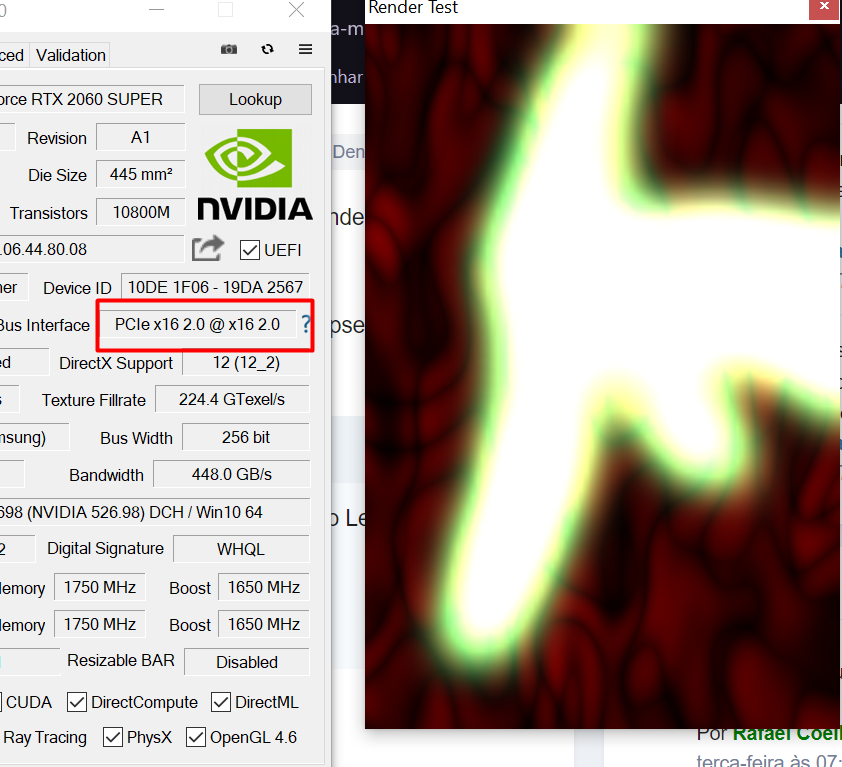Click the Texture Fillrate value 224.4 GTexel/s

tap(232, 400)
